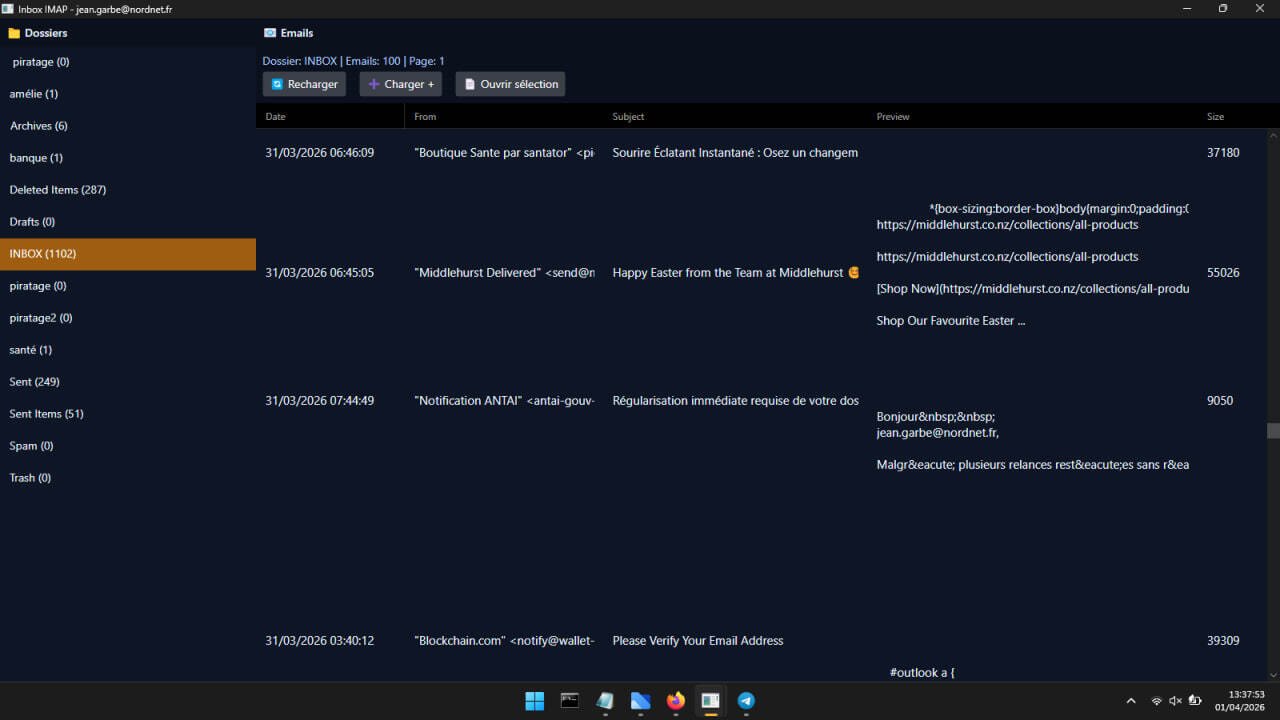The width and height of the screenshot is (1280, 720).
Task: Click the volume muted tray icon
Action: coord(1175,701)
